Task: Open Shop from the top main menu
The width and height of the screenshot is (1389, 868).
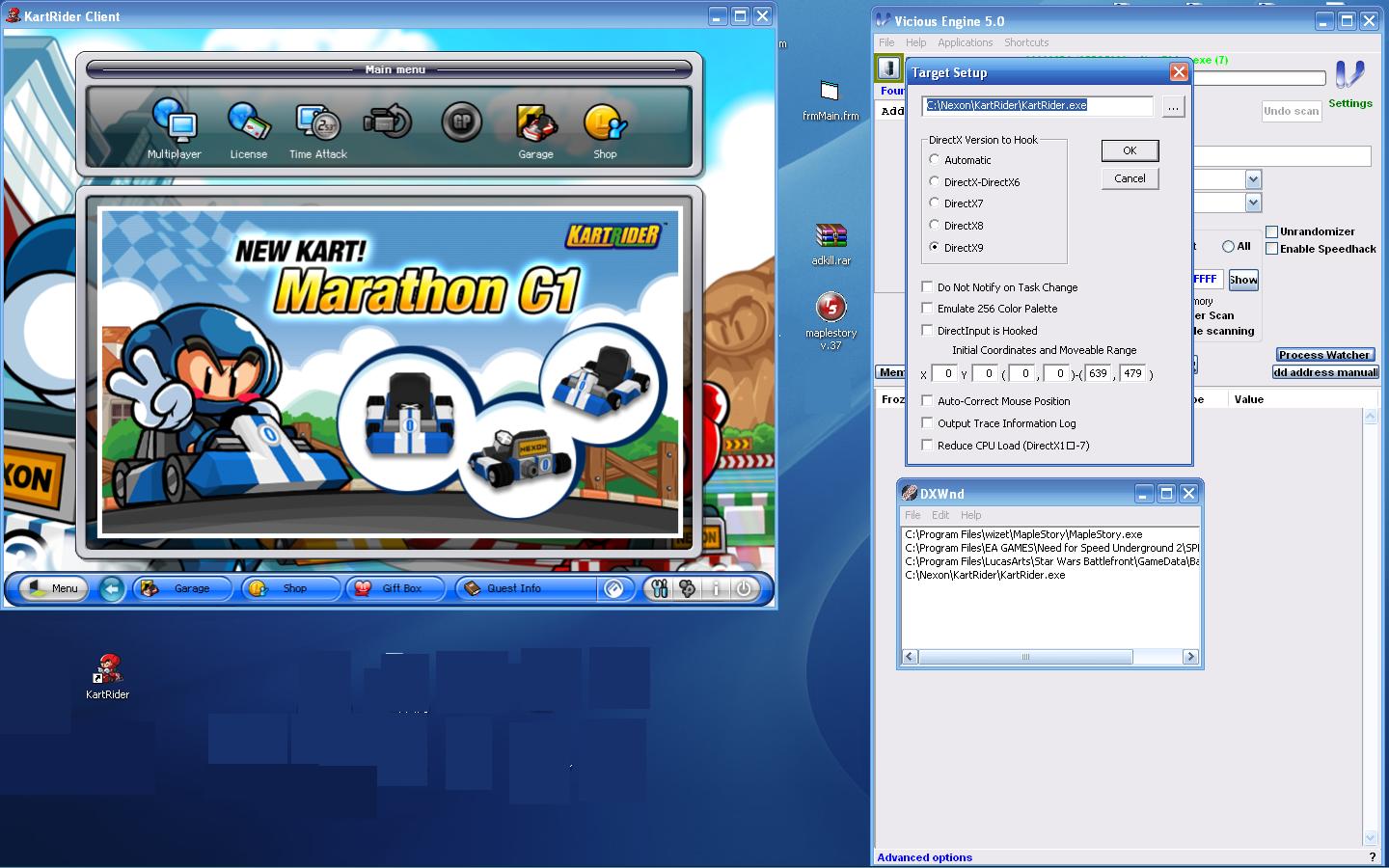Action: click(x=605, y=129)
